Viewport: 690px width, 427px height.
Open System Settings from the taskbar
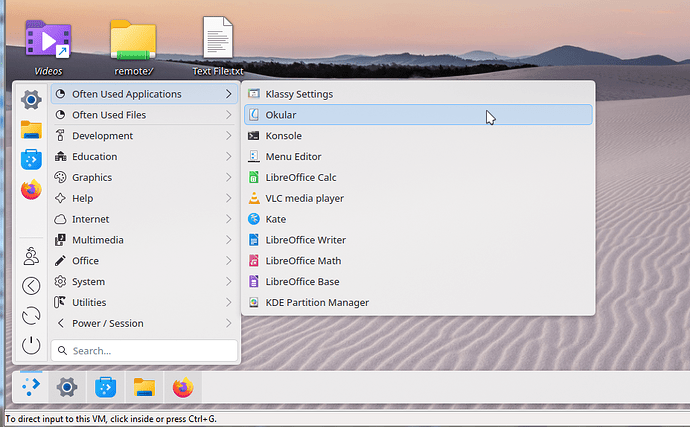67,387
